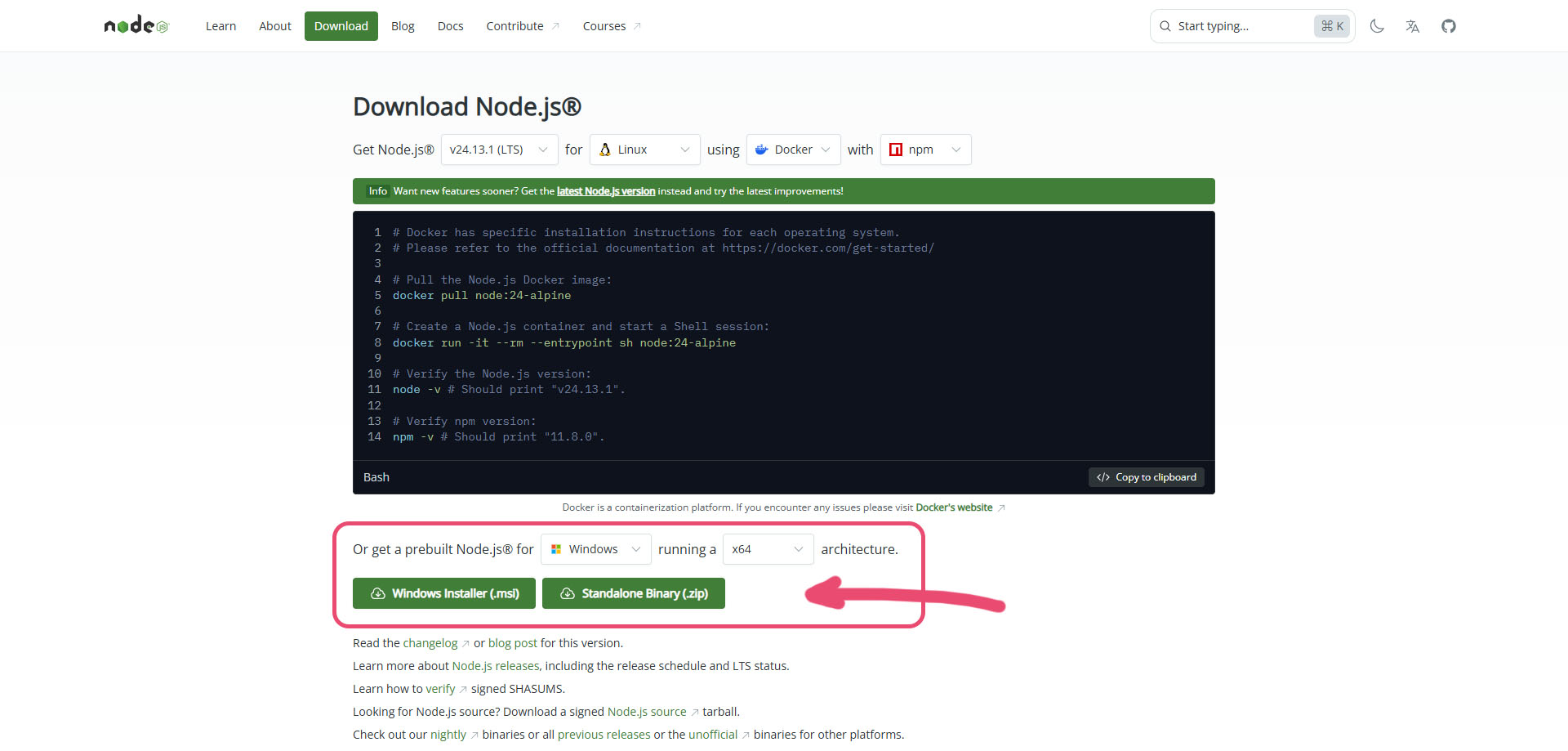
Task: Click the external arrow beside Courses
Action: coord(637,26)
